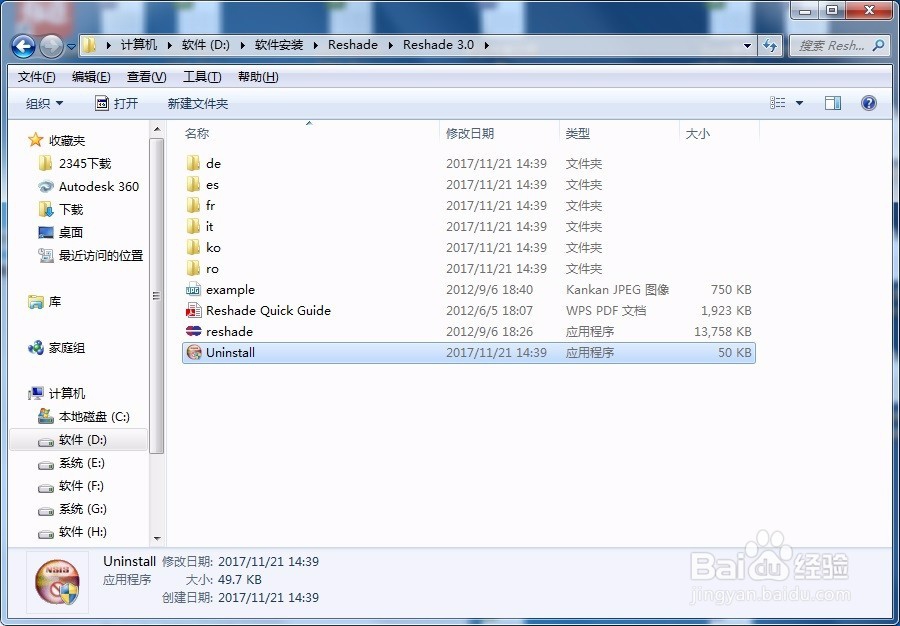This screenshot has height=626, width=900.
Task: Click the 2012/6/5 18:07 date cell
Action: (x=490, y=310)
